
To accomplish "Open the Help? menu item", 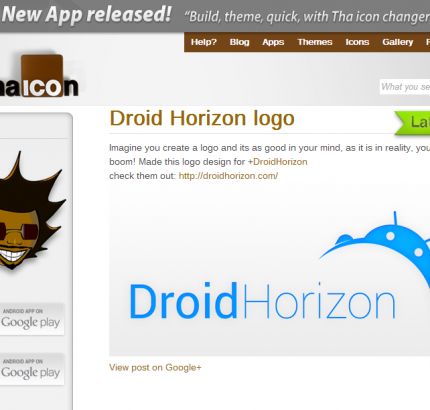I will tap(204, 42).
